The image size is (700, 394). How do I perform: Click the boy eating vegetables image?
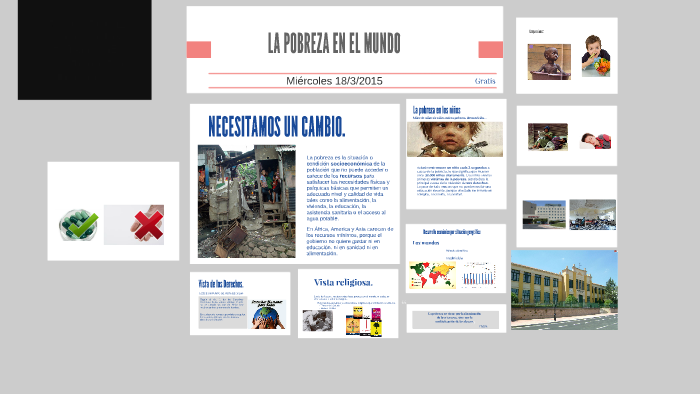coord(596,56)
